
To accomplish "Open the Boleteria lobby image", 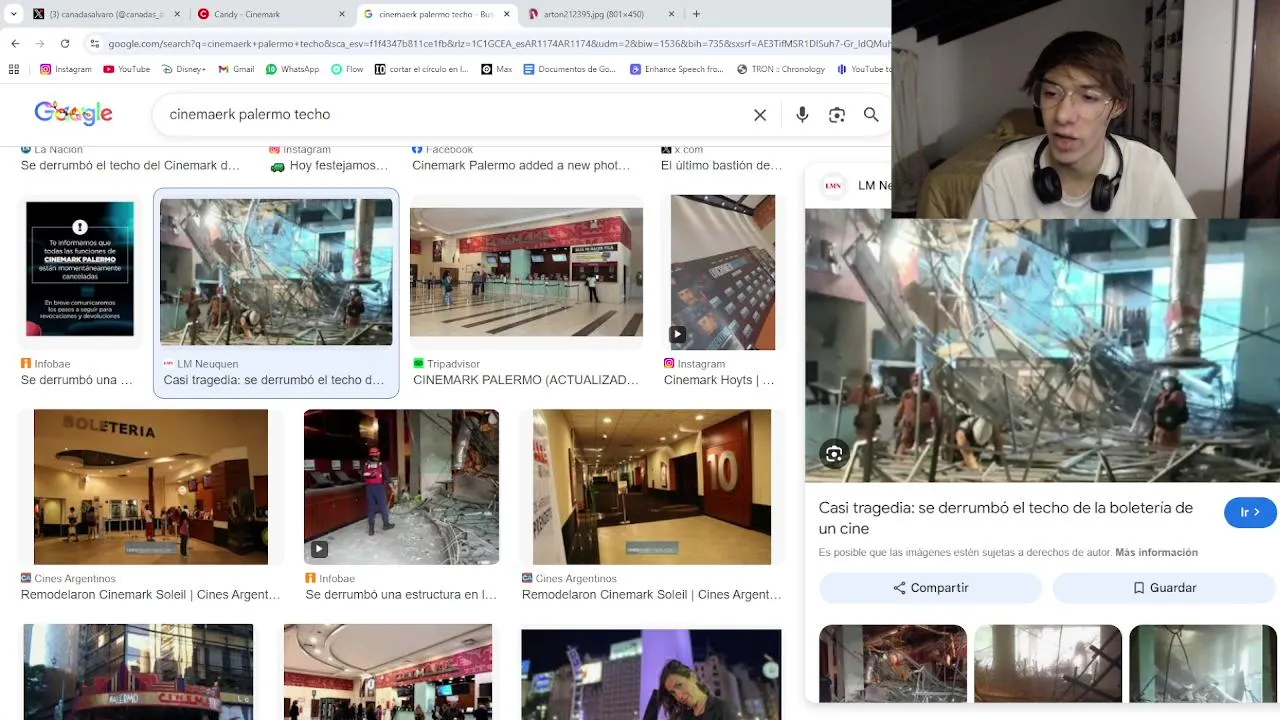I will pyautogui.click(x=151, y=487).
